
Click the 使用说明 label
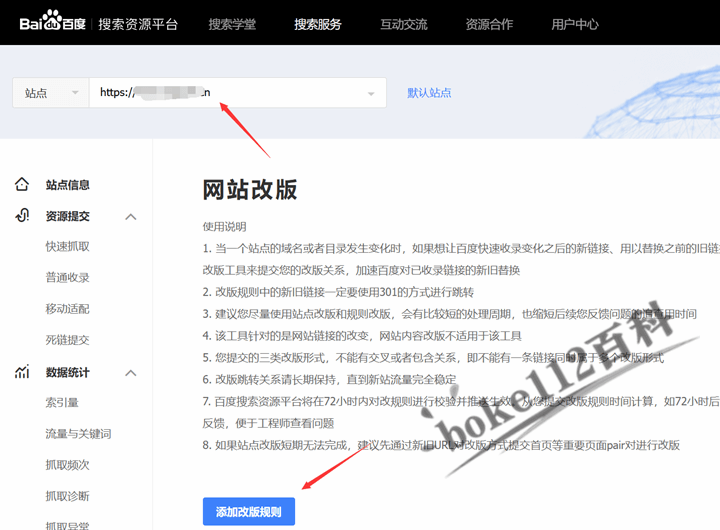[225, 227]
